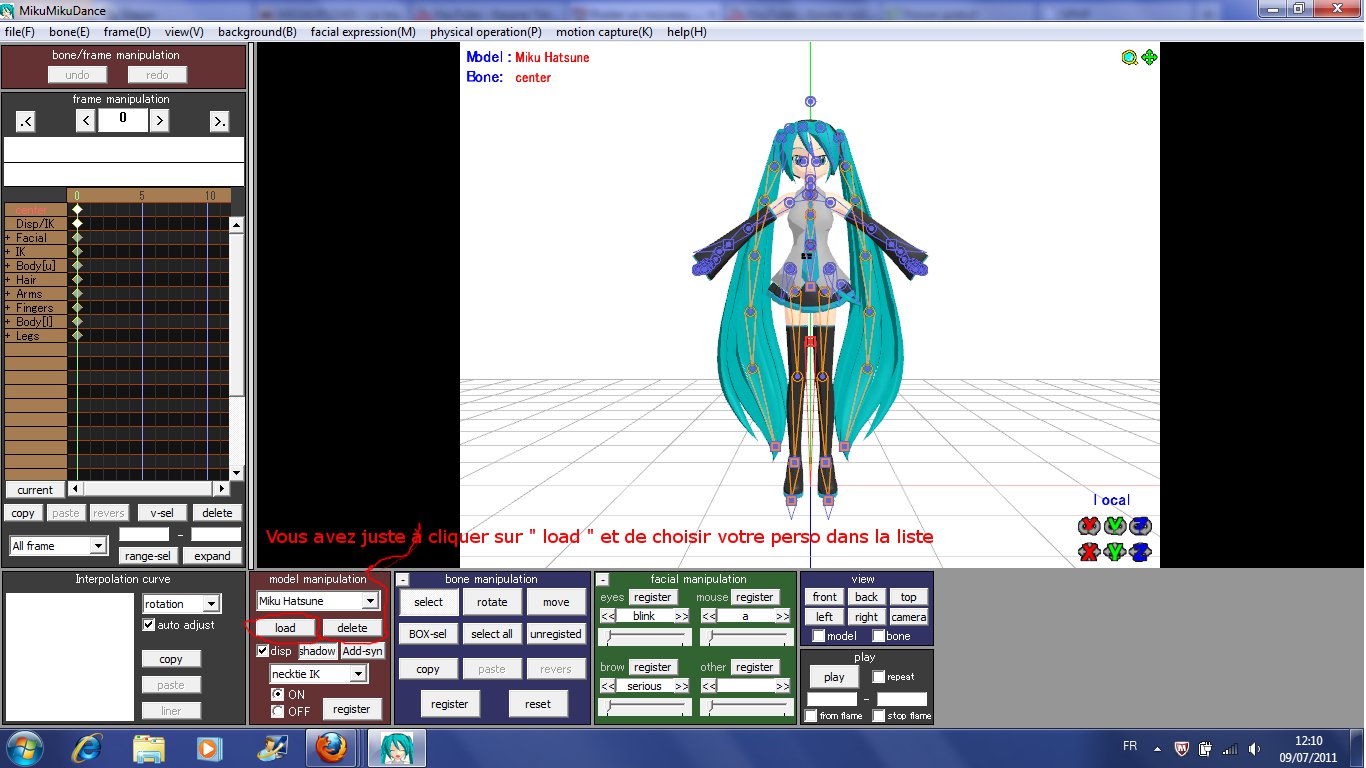Enable the bone view checkbox
Screen dimensions: 1366x768
tap(878, 636)
